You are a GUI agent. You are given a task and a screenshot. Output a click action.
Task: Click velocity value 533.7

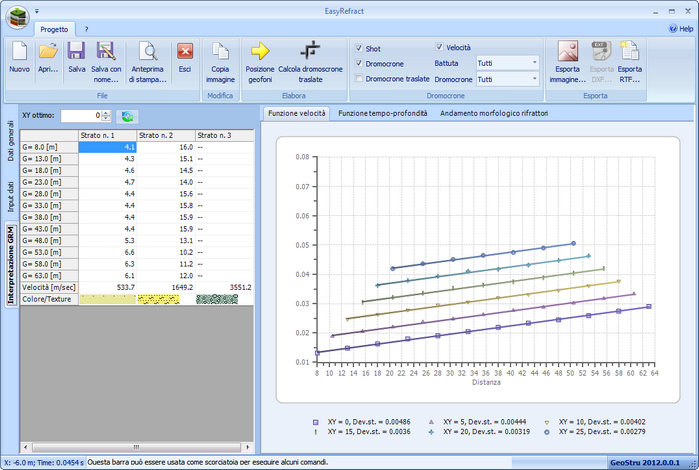(107, 288)
